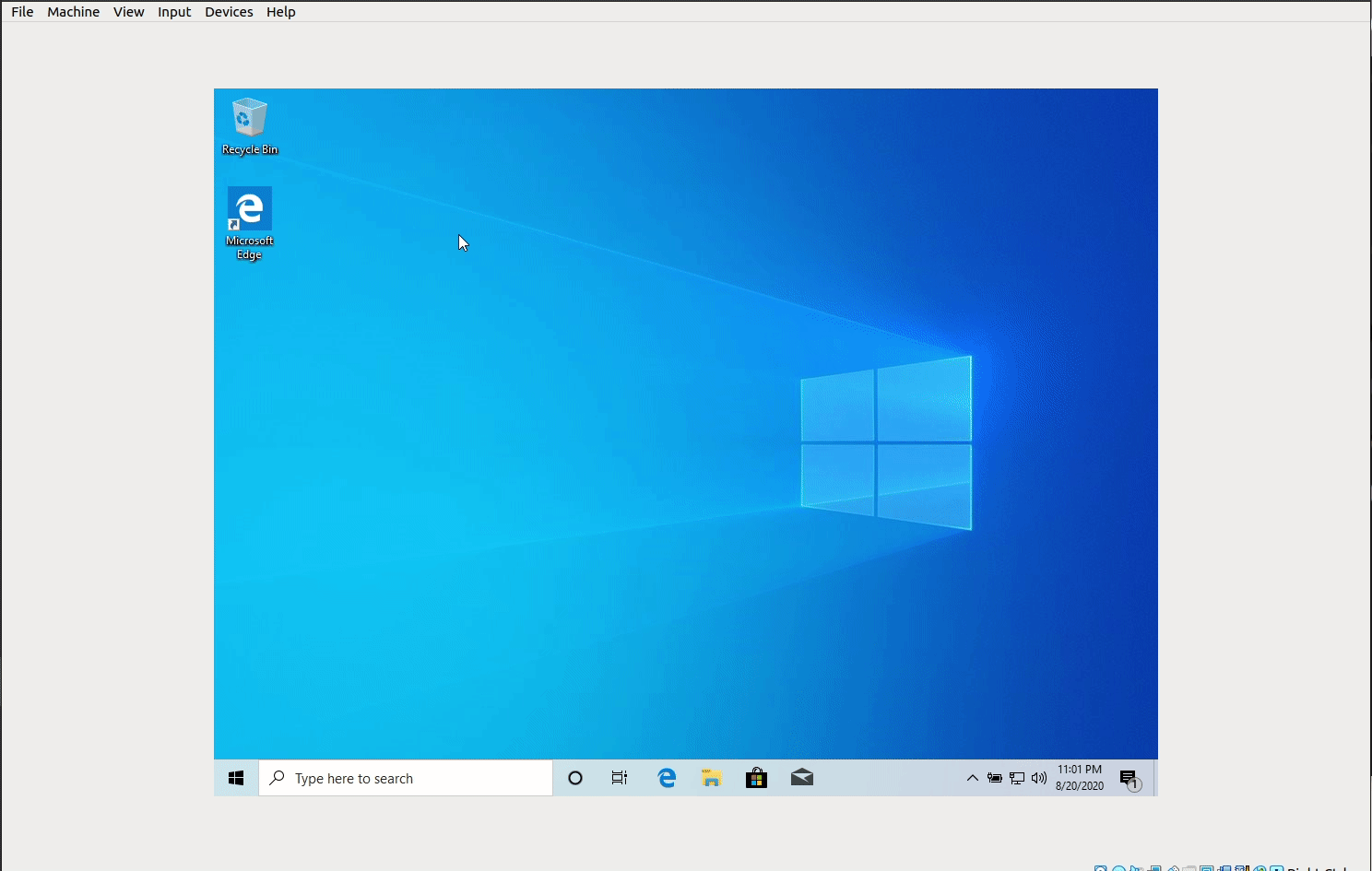Open Task View on the taskbar
The height and width of the screenshot is (871, 1372).
pyautogui.click(x=620, y=778)
